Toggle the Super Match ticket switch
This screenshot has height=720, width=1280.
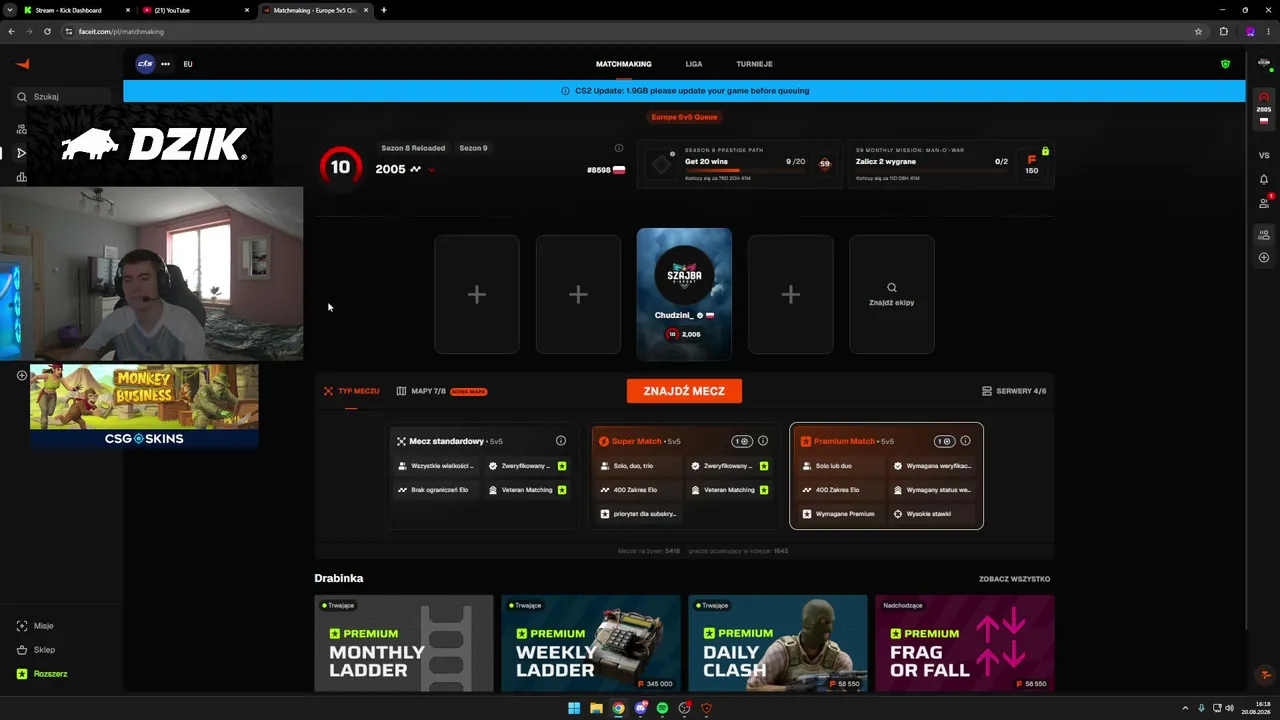[x=742, y=441]
